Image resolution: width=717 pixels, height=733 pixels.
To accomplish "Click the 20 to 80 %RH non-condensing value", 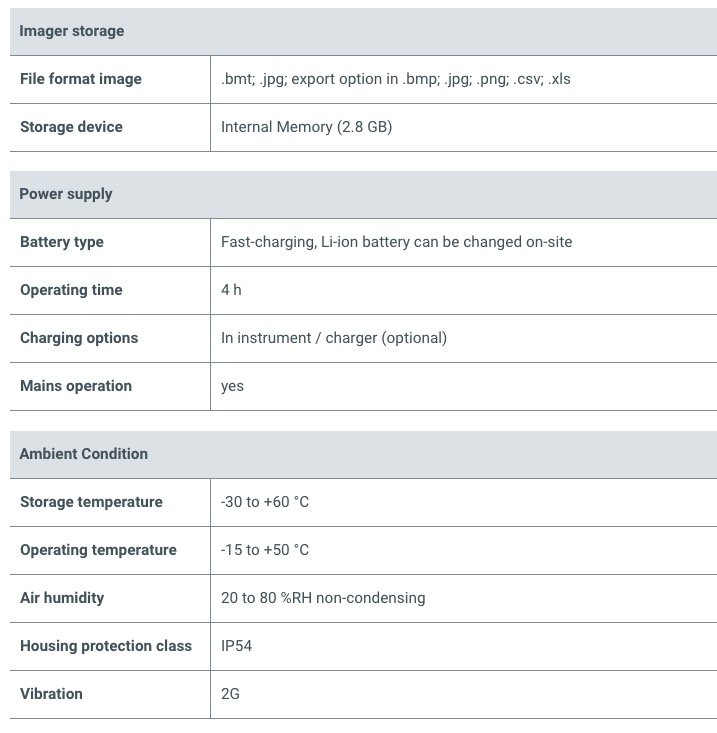I will [x=323, y=598].
